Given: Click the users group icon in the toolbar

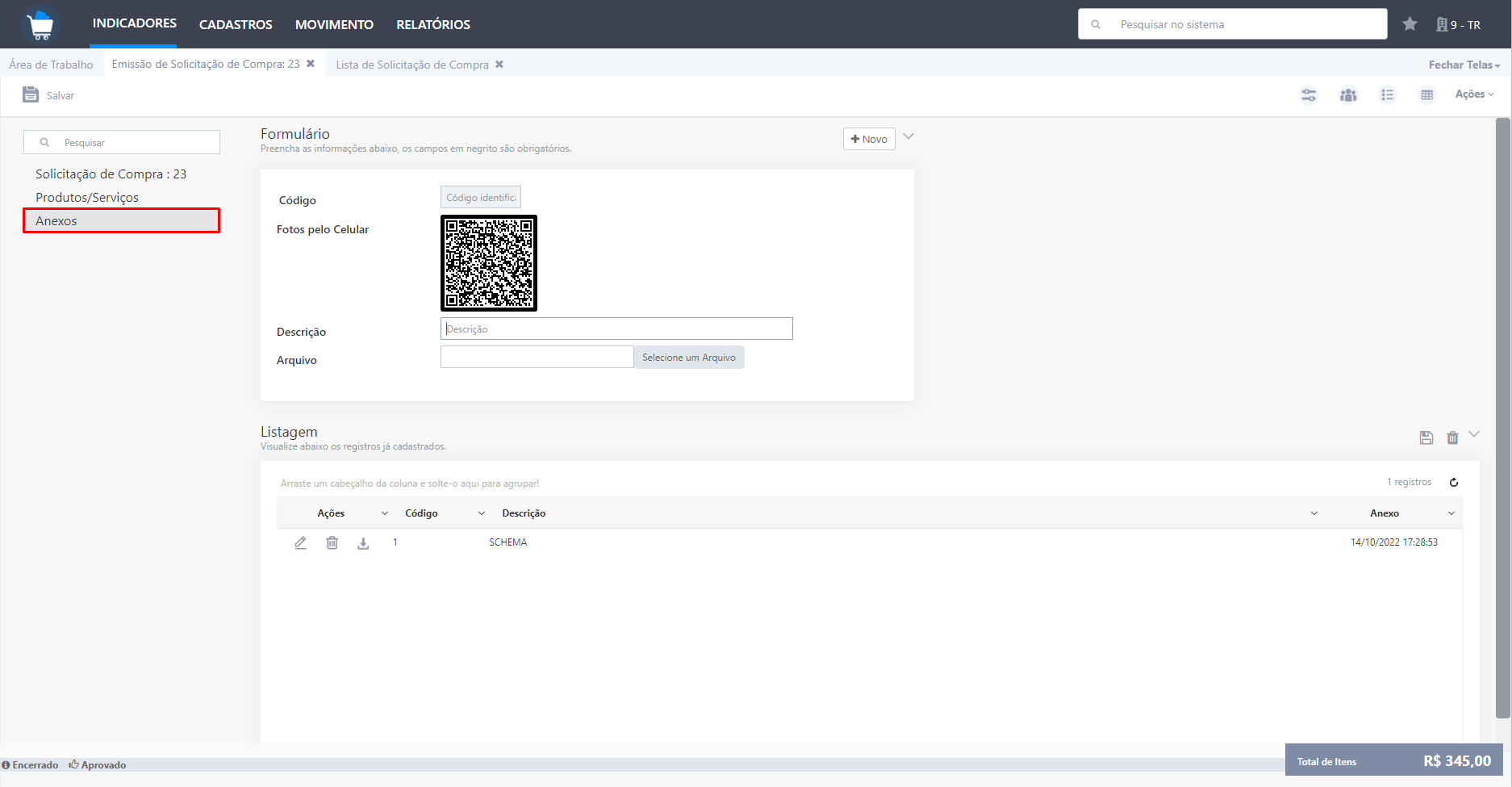Looking at the screenshot, I should pyautogui.click(x=1348, y=95).
